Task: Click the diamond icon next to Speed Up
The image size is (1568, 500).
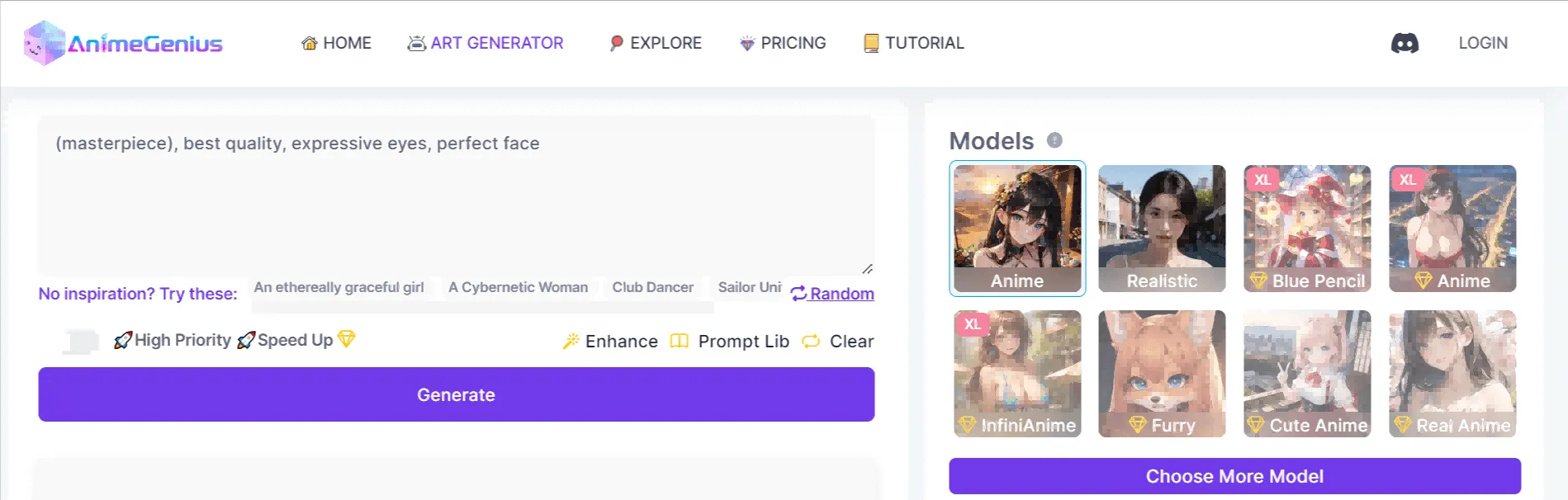Action: click(346, 339)
